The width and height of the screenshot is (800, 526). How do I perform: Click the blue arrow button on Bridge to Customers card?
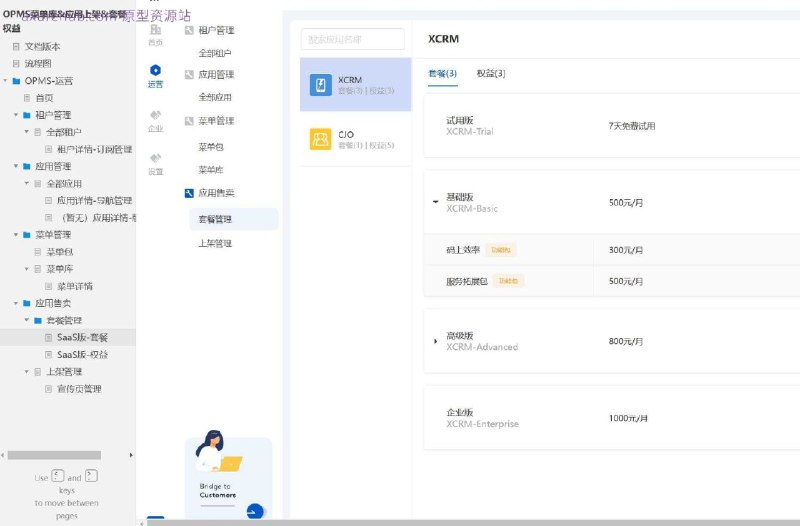pyautogui.click(x=255, y=511)
